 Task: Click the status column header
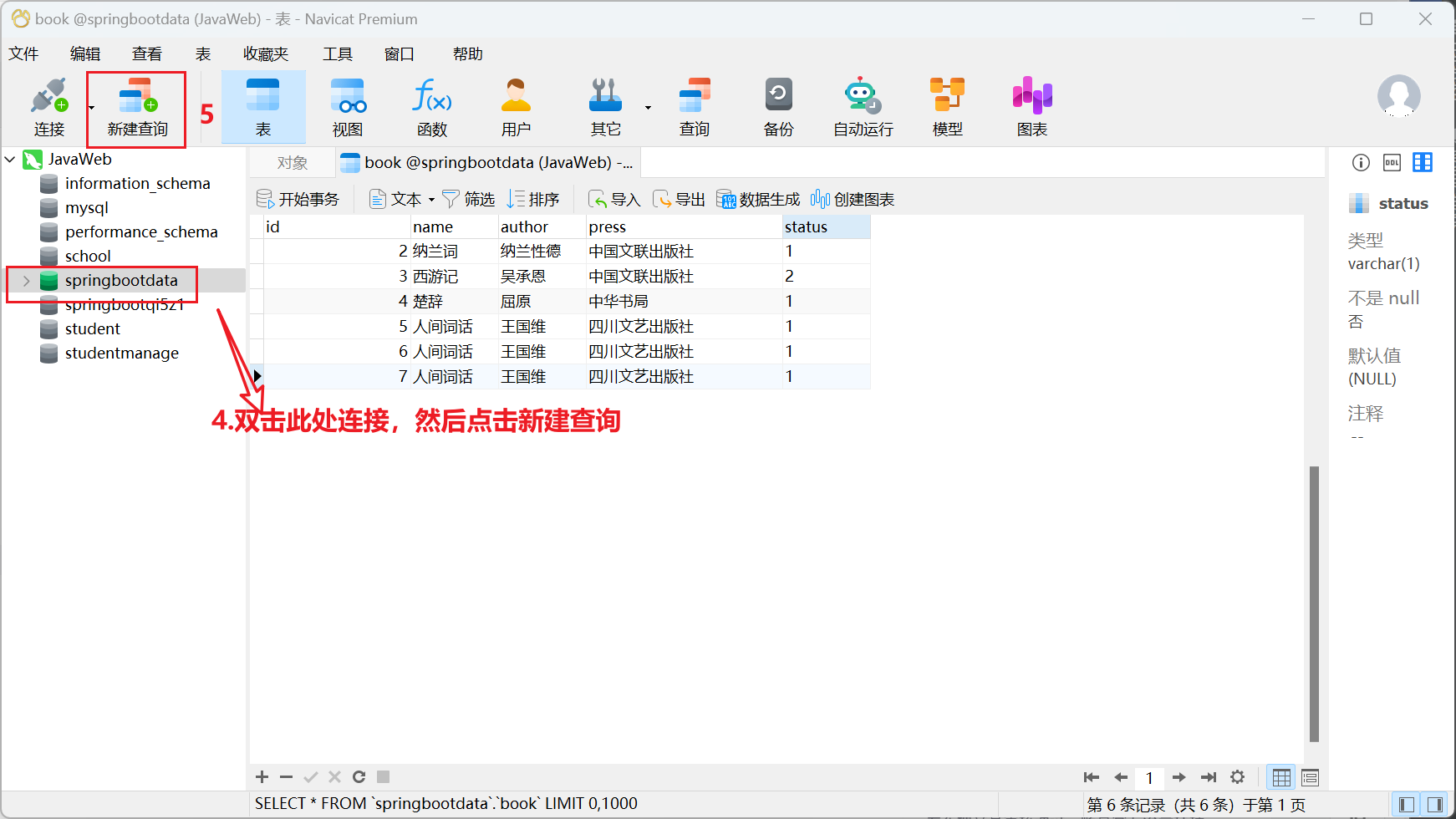[826, 227]
